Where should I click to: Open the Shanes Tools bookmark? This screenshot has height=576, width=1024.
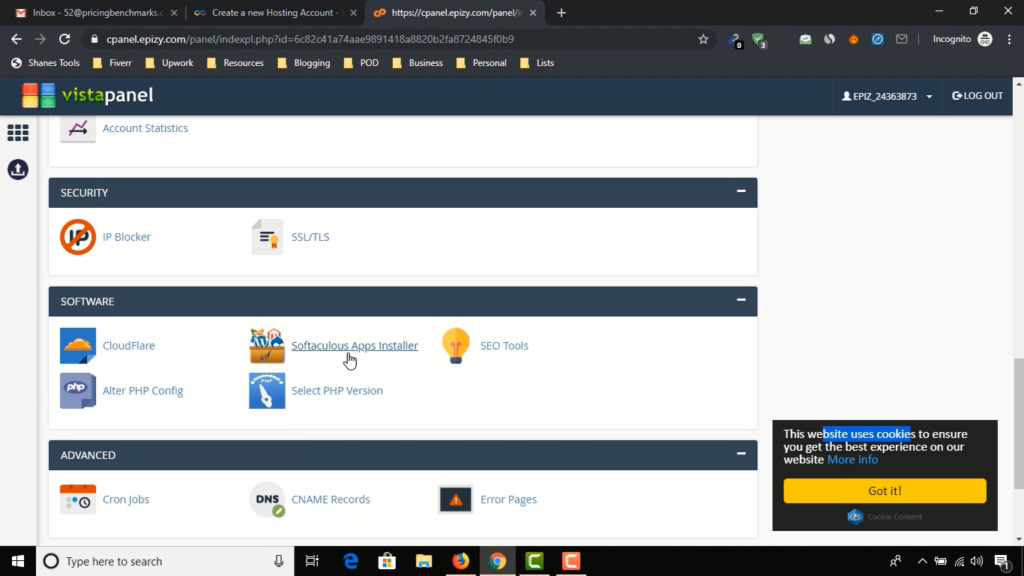click(x=46, y=63)
